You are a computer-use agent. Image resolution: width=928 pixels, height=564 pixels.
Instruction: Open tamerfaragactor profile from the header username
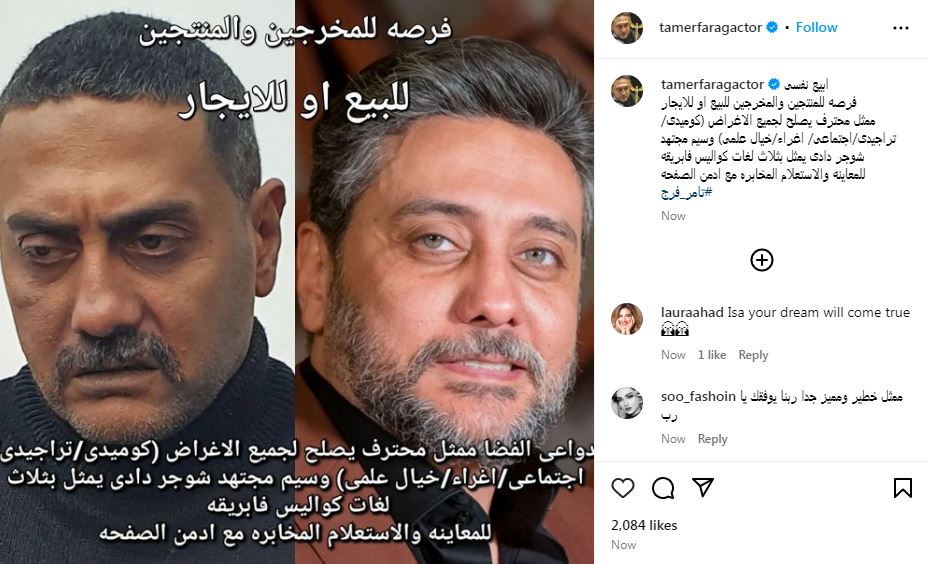(710, 27)
